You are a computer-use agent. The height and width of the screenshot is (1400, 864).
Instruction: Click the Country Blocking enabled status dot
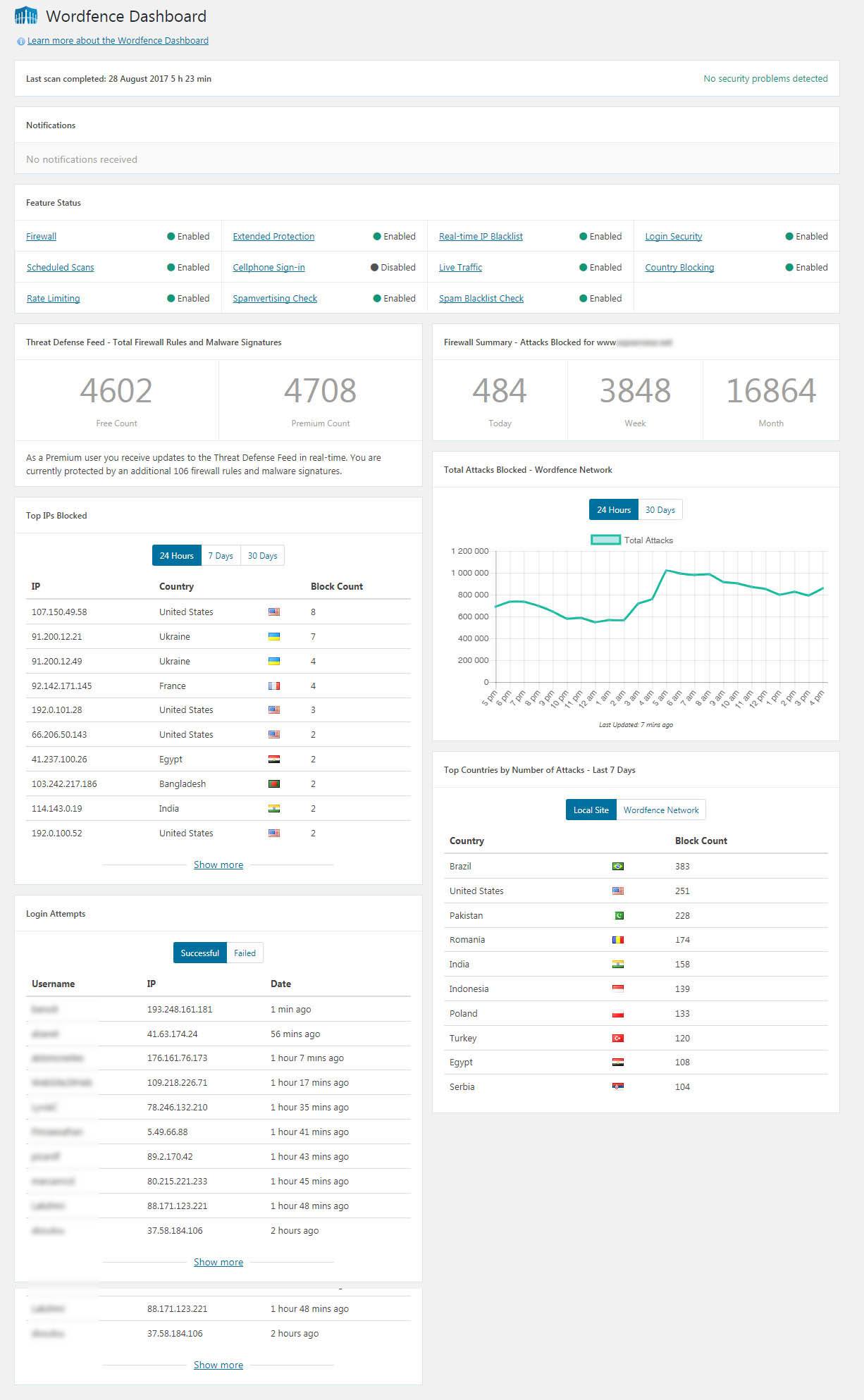789,268
